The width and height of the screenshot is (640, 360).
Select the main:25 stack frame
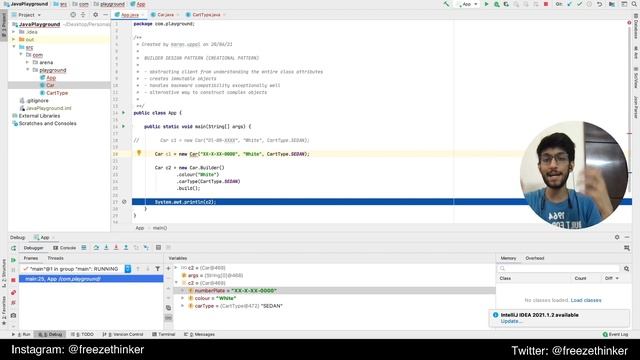[91, 279]
